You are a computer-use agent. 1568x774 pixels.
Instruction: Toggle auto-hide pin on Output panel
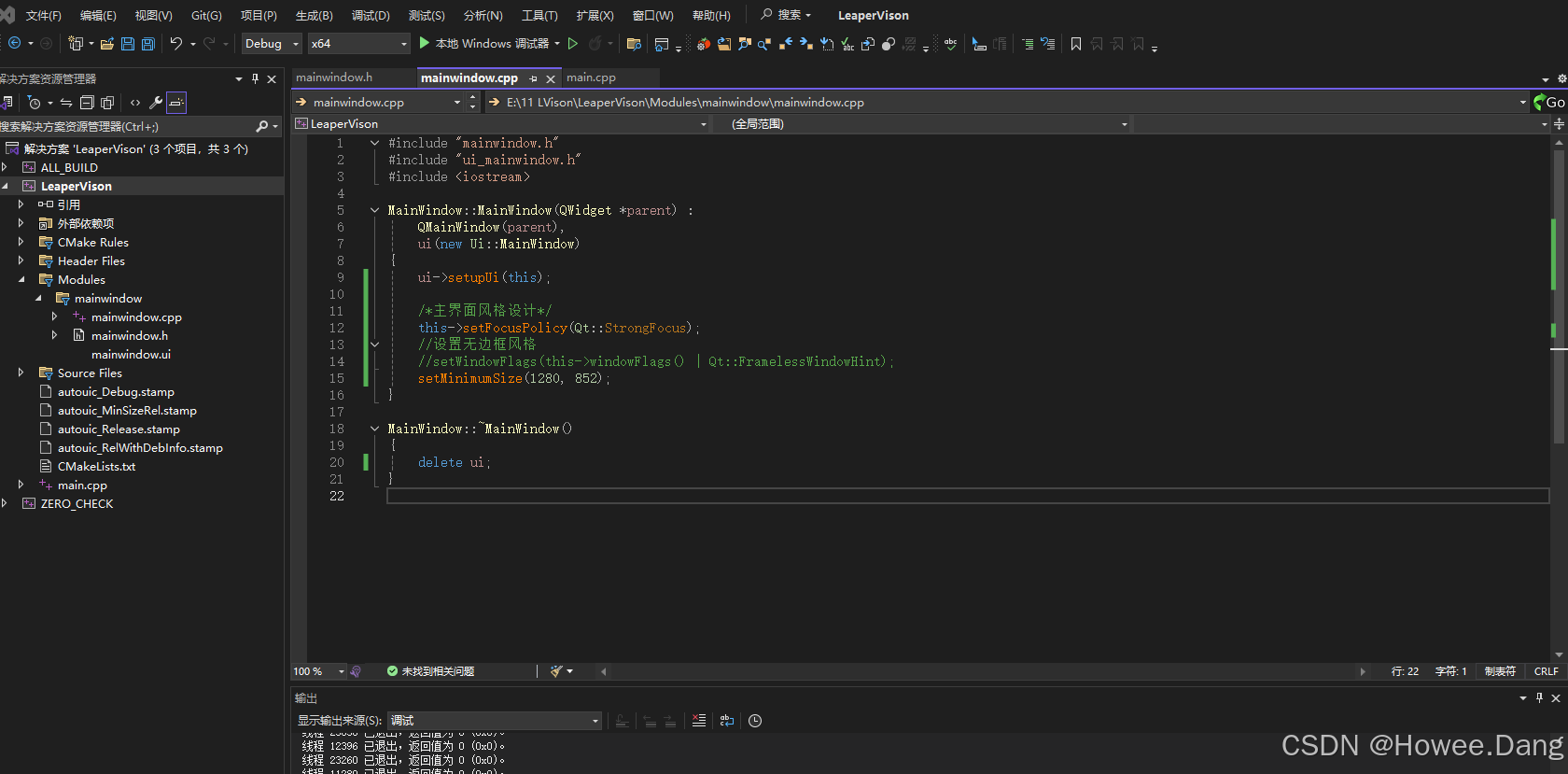click(1539, 697)
